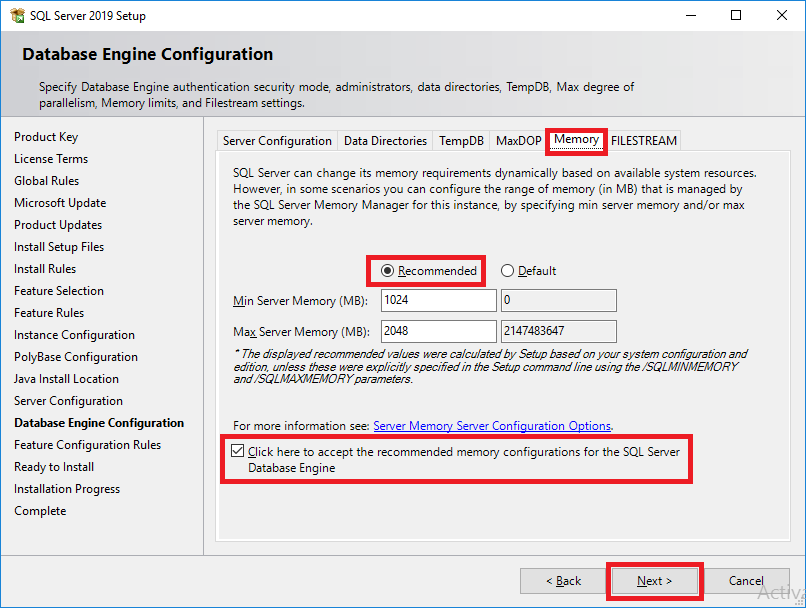Click the Complete step in sidebar

40,511
